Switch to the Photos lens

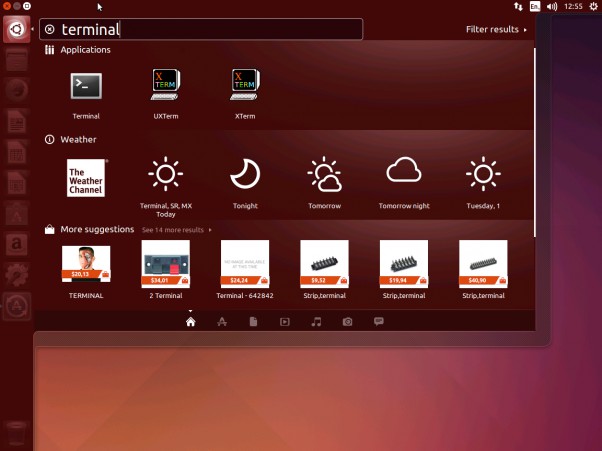[347, 322]
